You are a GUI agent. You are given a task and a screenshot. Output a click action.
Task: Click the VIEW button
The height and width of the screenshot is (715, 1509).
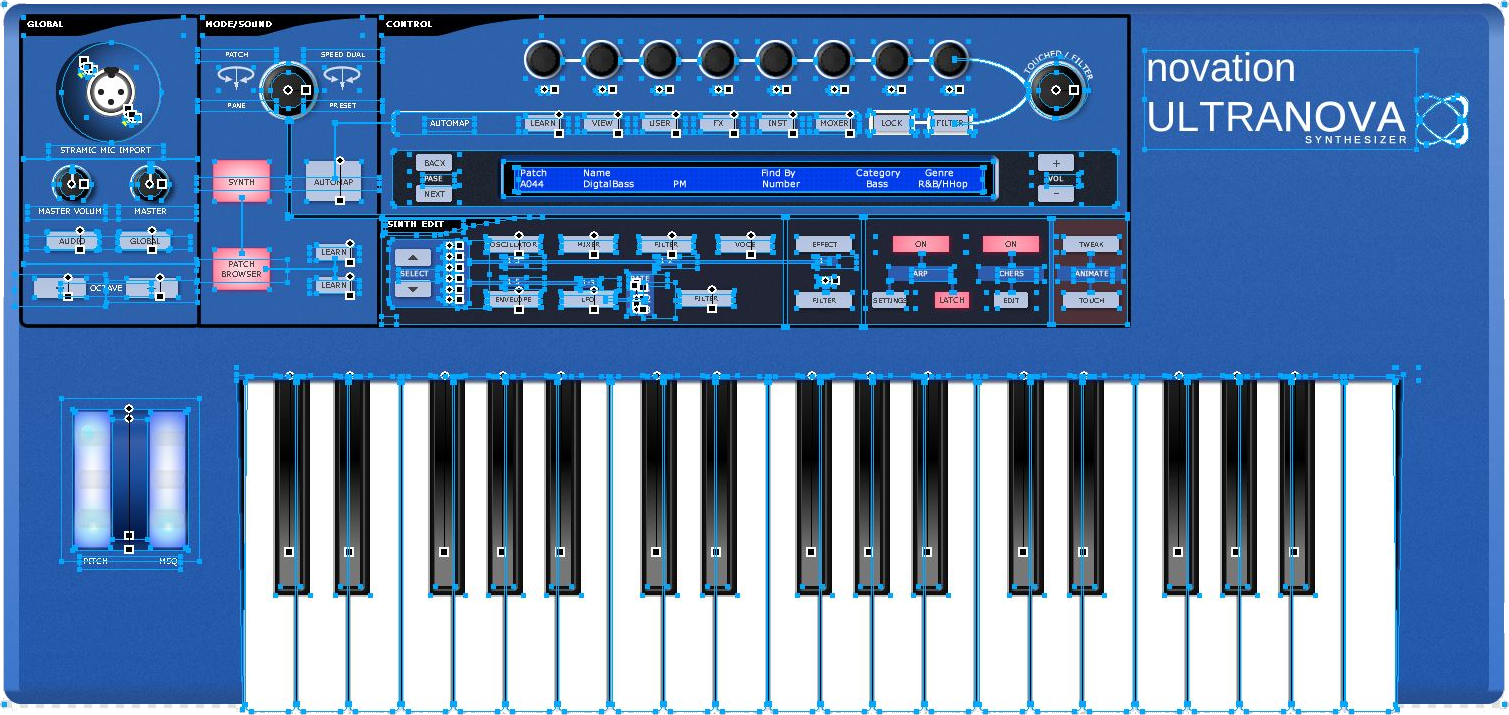tap(601, 123)
